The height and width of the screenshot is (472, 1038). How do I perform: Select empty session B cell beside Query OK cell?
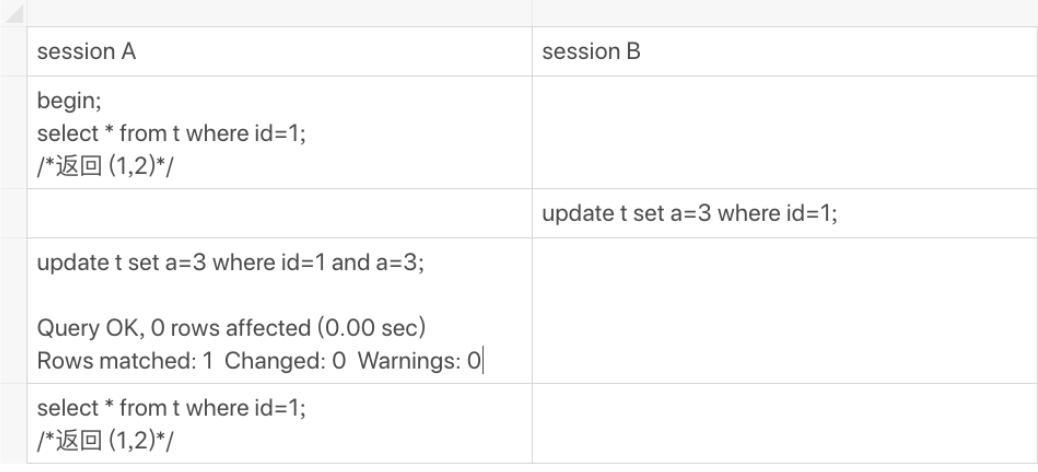tap(785, 310)
